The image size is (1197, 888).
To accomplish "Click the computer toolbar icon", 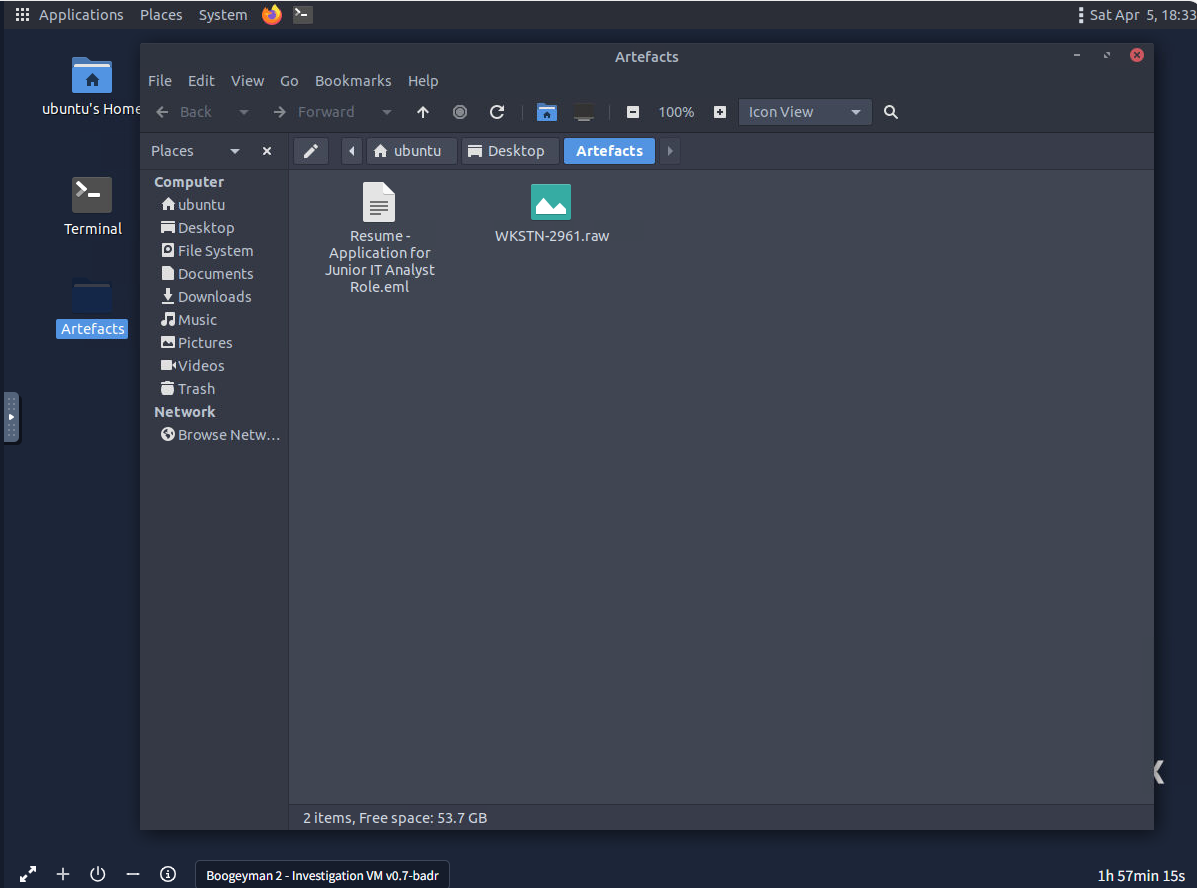I will (584, 112).
